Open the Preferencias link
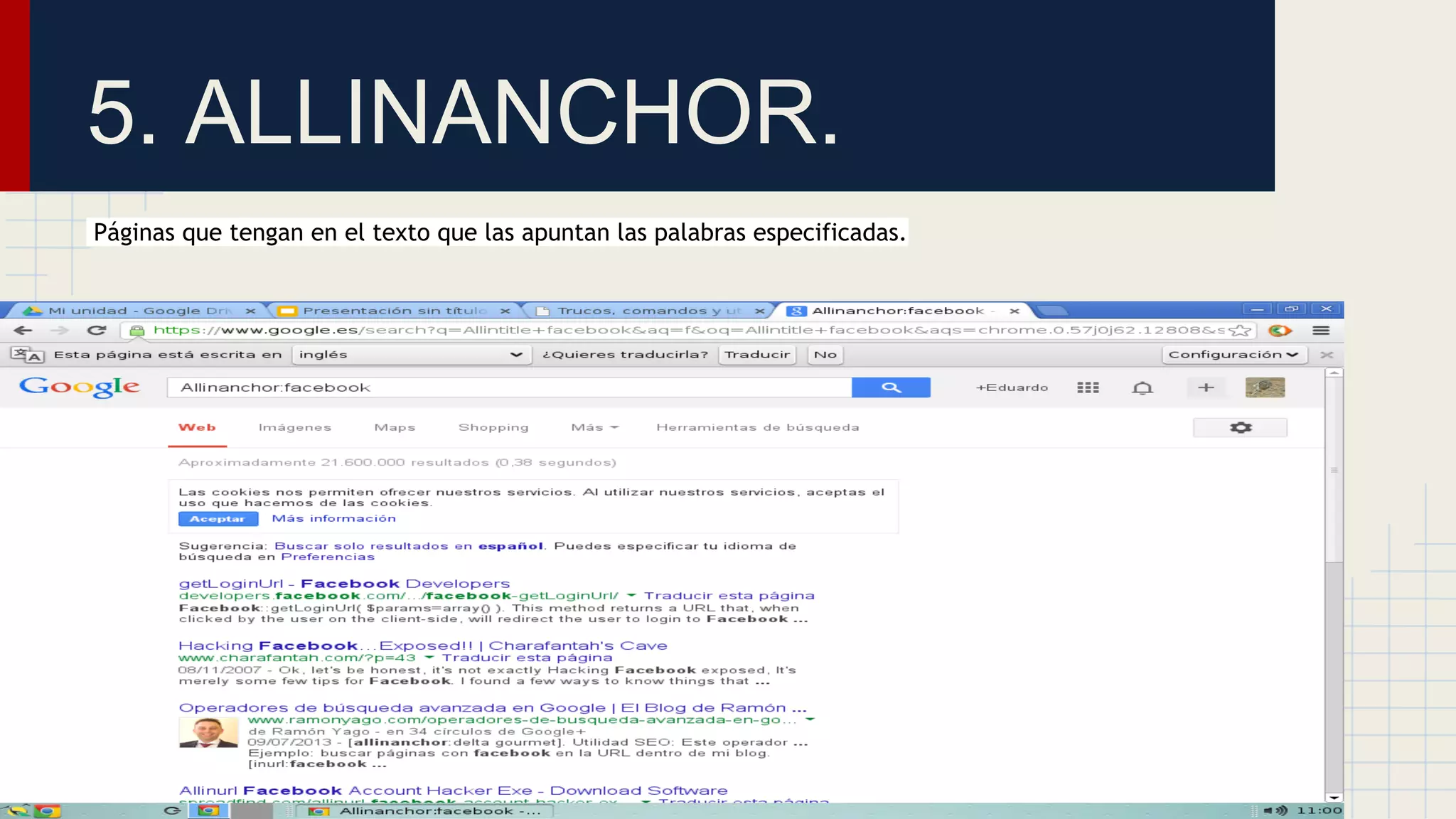The width and height of the screenshot is (1456, 819). point(328,557)
